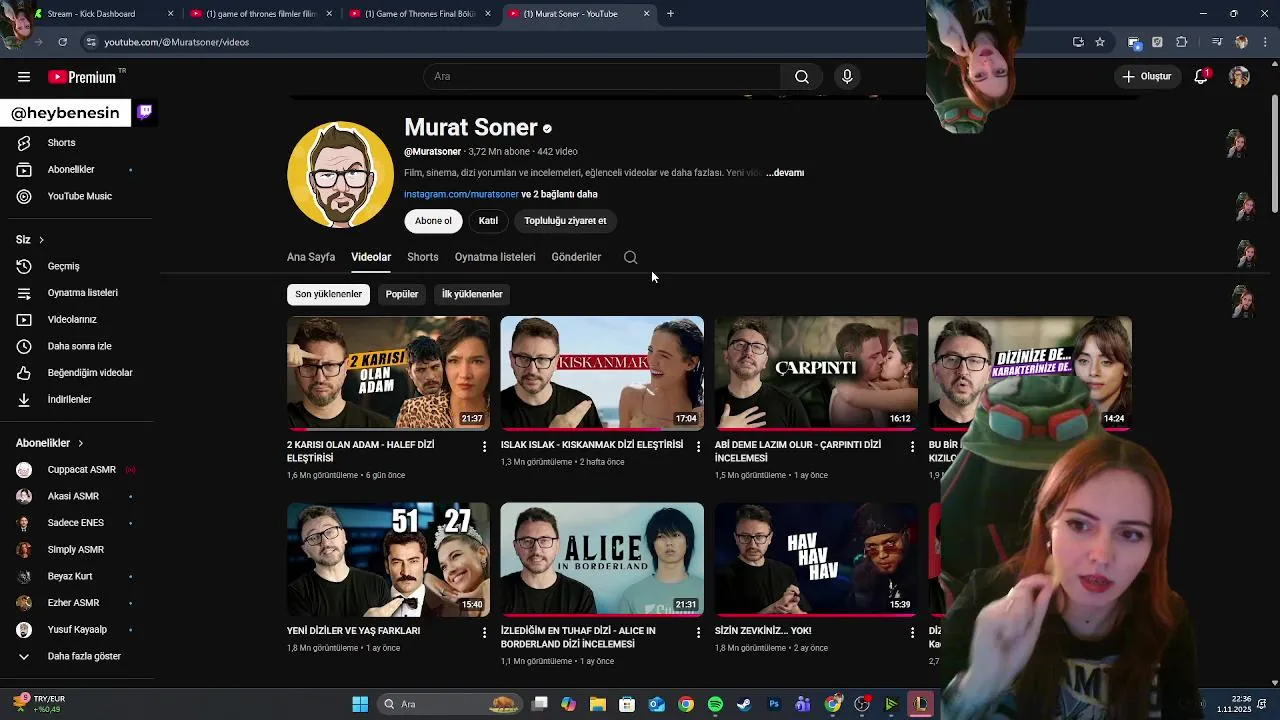Open instagram.com/muratsoner link
The width and height of the screenshot is (1280, 720).
[x=461, y=194]
